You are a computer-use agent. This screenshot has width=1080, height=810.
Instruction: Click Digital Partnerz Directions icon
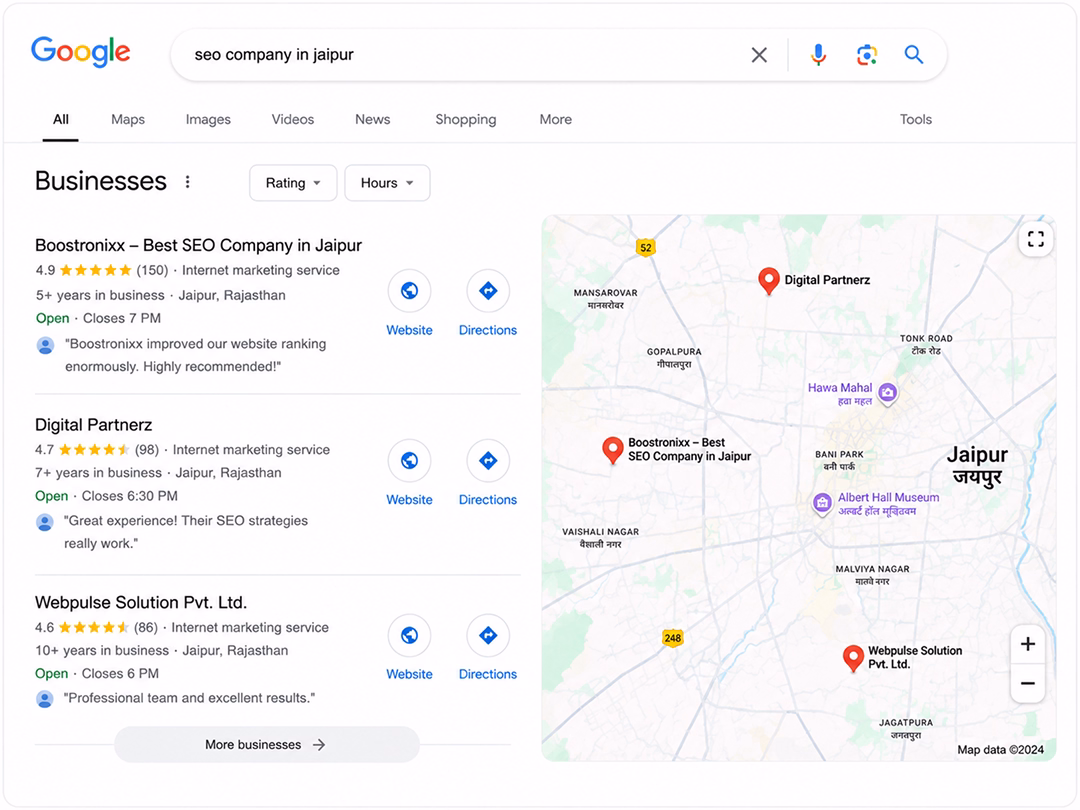pyautogui.click(x=488, y=460)
